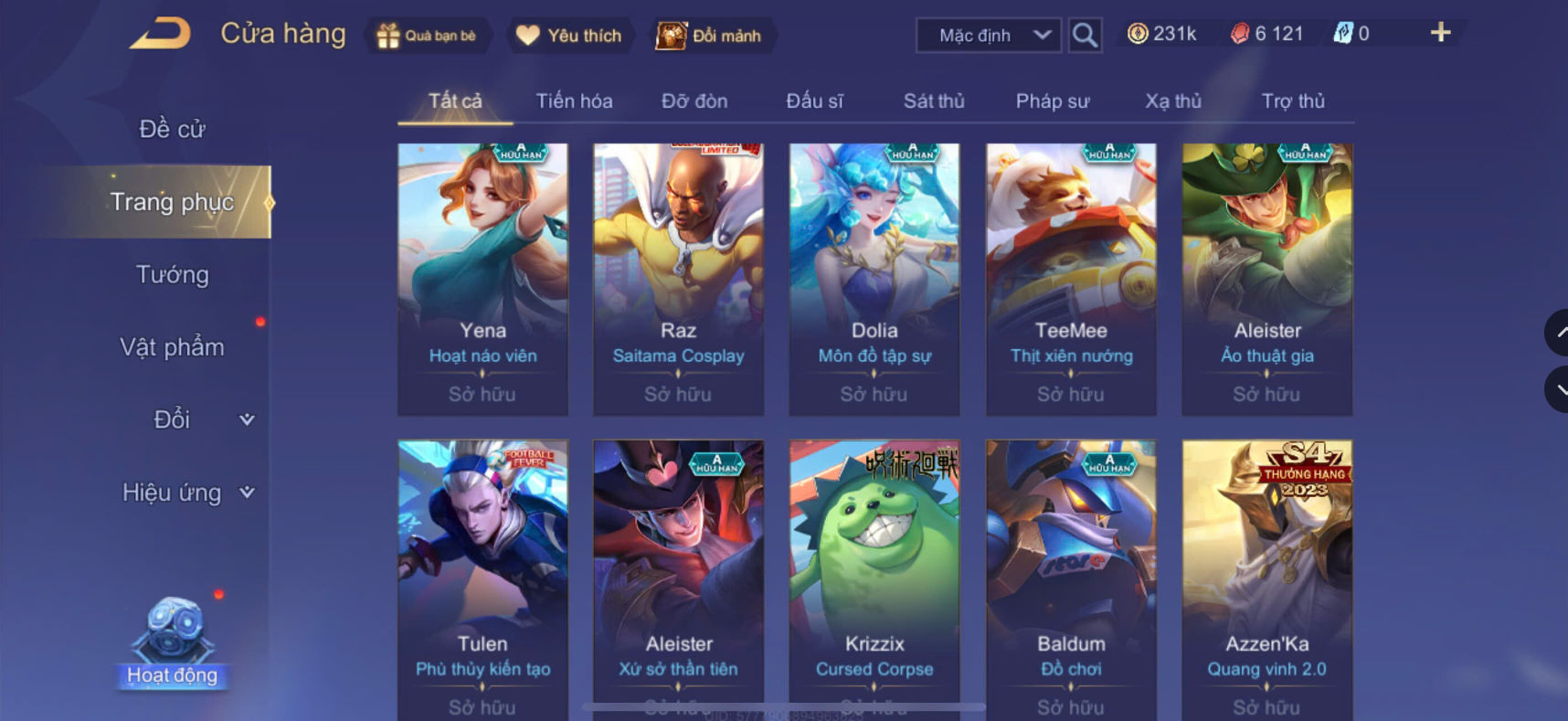Open the Raz Saitama Cosplay skin card

click(x=678, y=279)
